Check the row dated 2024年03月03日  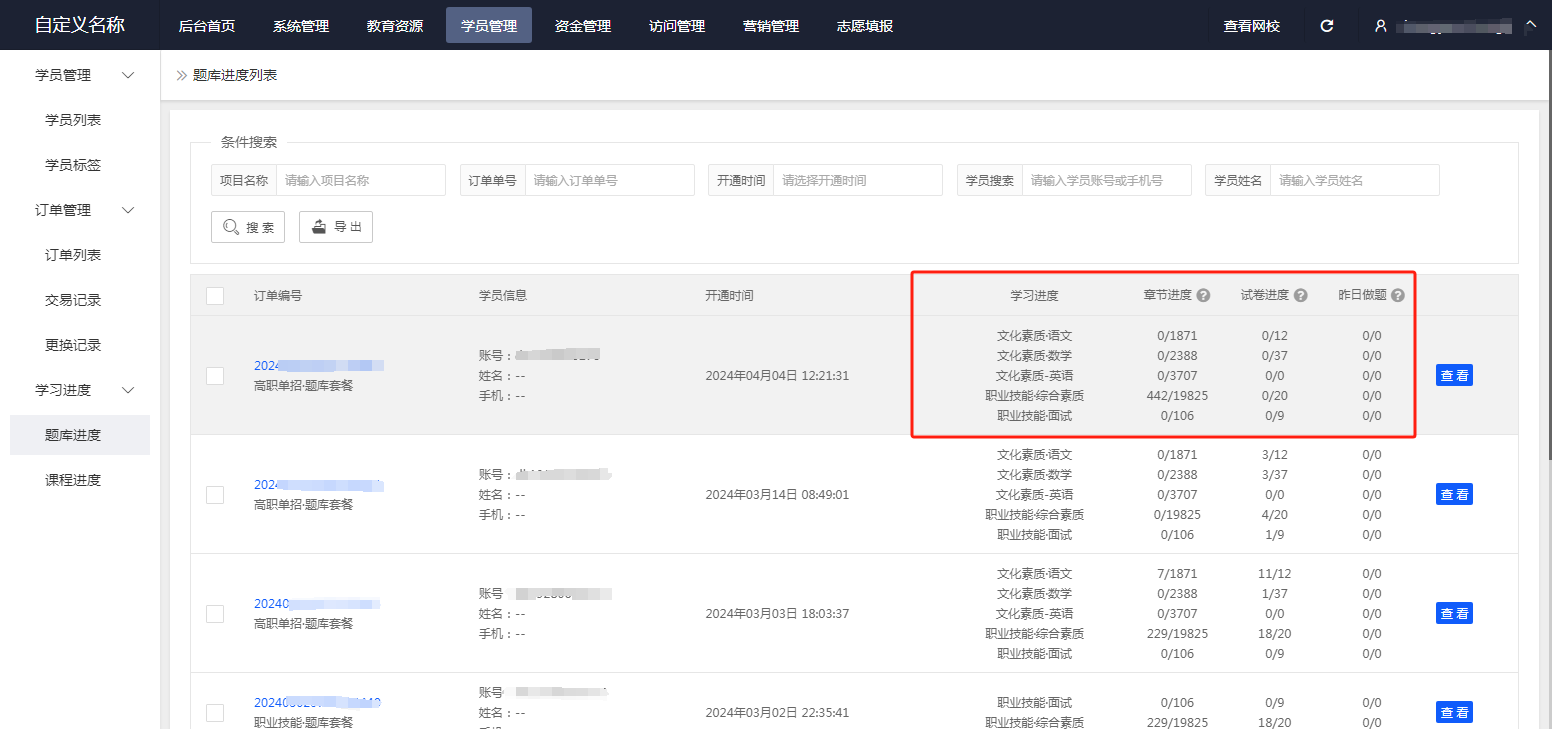(215, 614)
